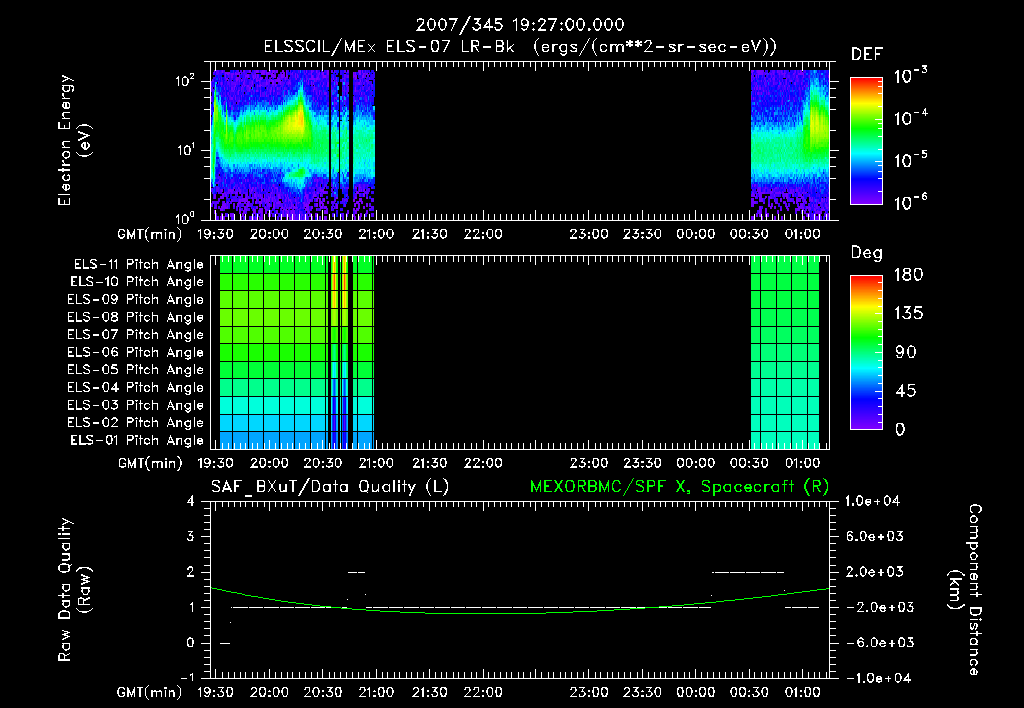Viewport: 1024px width, 708px height.
Task: Click the -6.0e+03 right axis tick label
Action: pyautogui.click(x=879, y=643)
